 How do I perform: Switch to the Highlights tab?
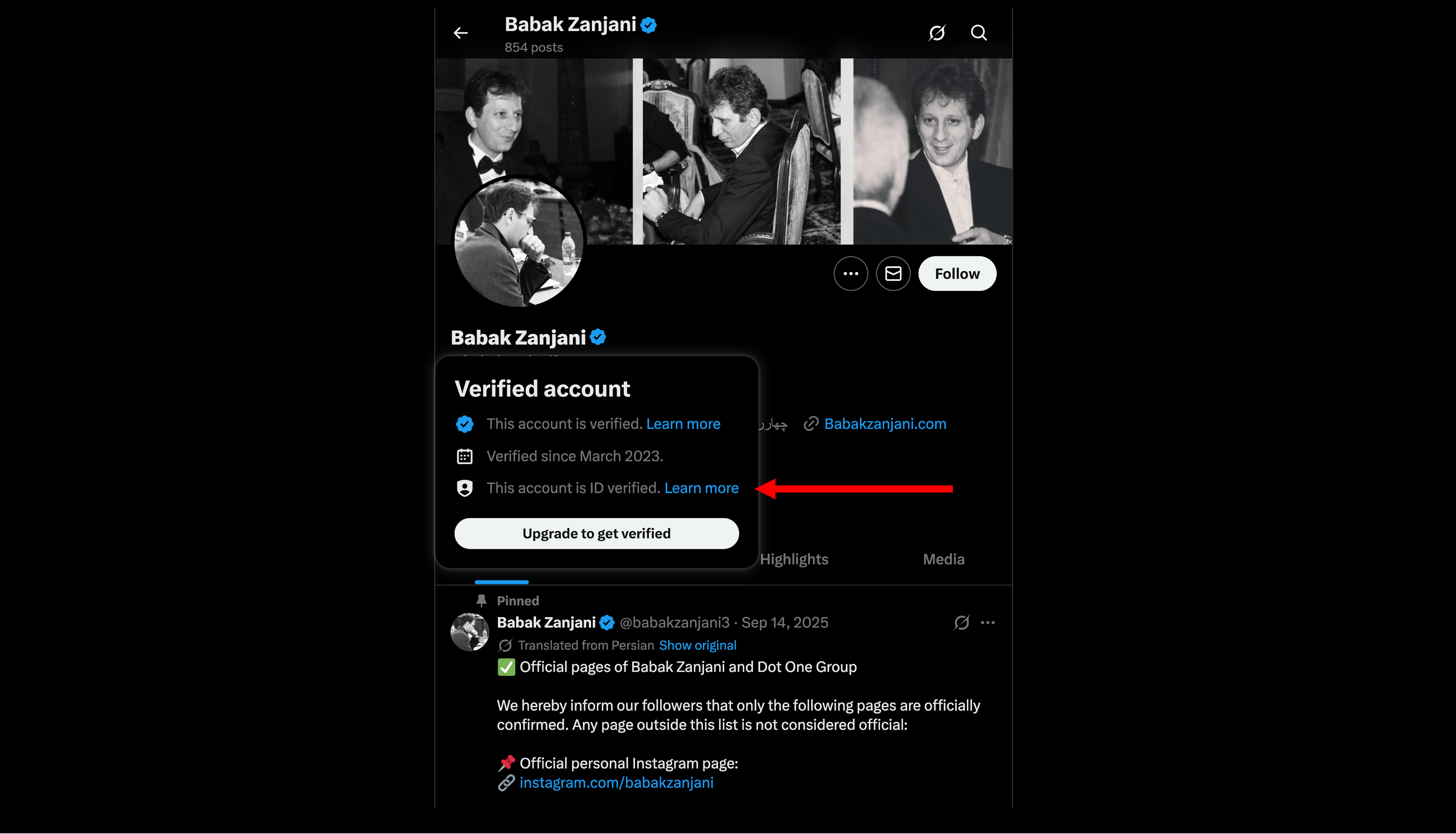(x=794, y=559)
